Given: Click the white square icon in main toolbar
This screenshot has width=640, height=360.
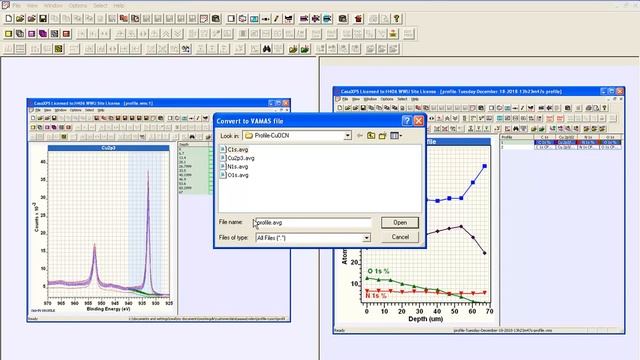Looking at the screenshot, I should click(x=231, y=19).
